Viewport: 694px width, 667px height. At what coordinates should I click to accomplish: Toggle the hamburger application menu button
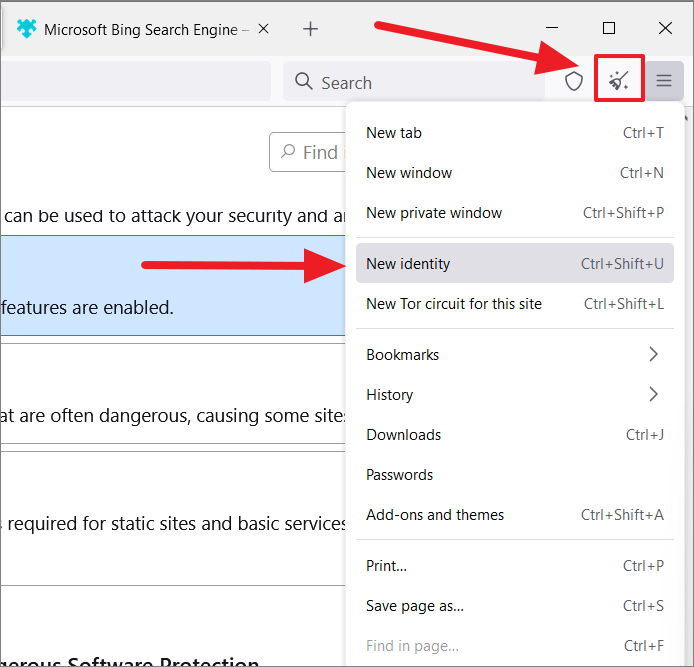pyautogui.click(x=664, y=81)
